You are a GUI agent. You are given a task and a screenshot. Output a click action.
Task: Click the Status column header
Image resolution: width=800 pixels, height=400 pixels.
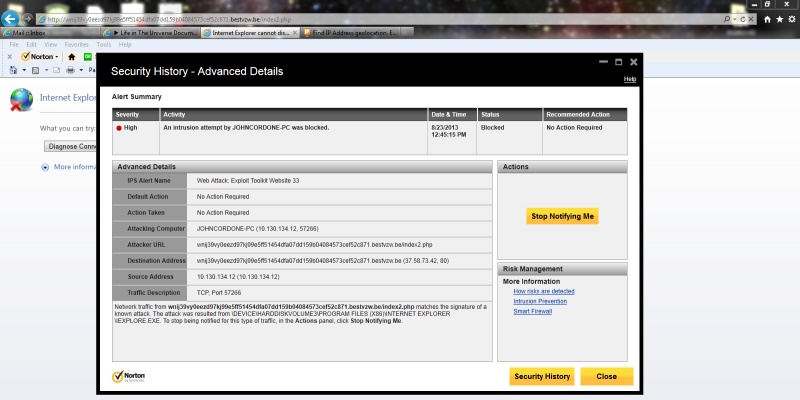(x=509, y=114)
